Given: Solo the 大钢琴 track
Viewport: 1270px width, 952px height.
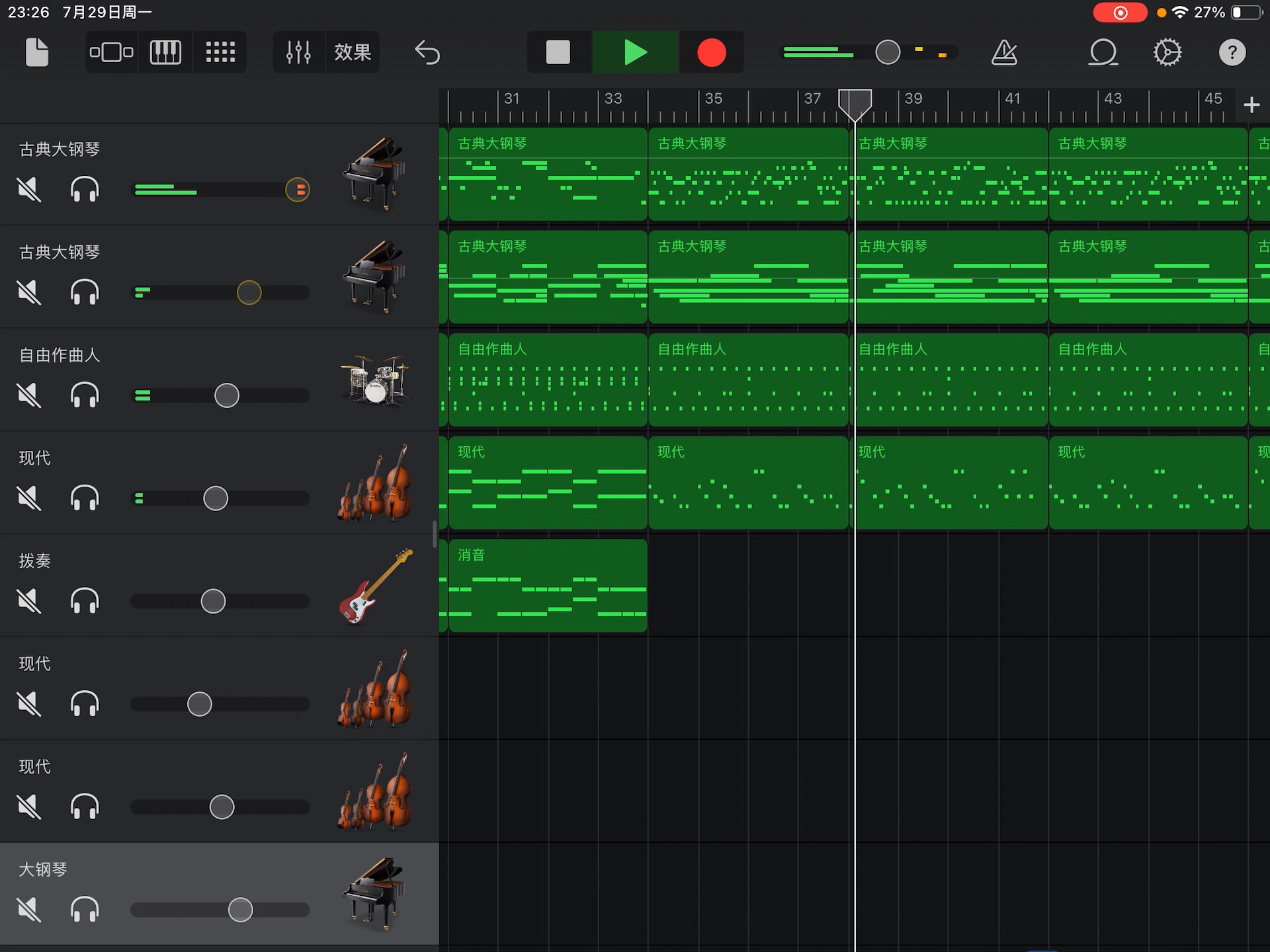Looking at the screenshot, I should coord(85,910).
